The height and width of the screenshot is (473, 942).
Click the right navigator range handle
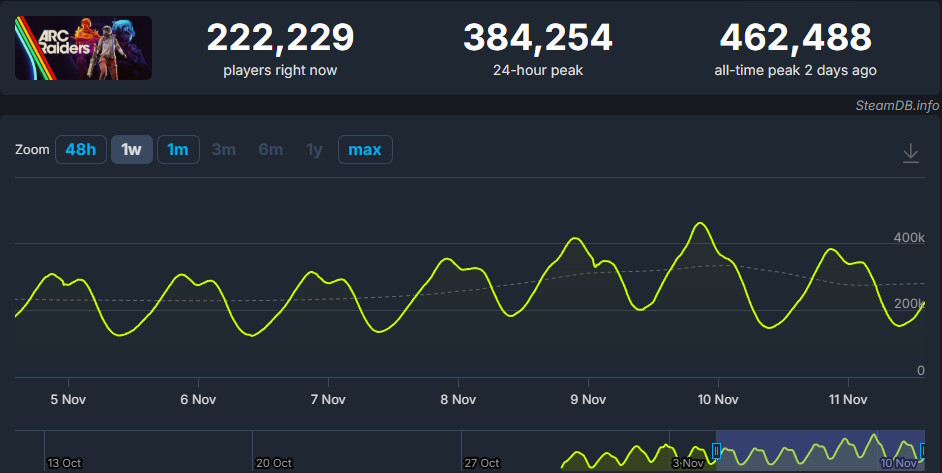923,451
